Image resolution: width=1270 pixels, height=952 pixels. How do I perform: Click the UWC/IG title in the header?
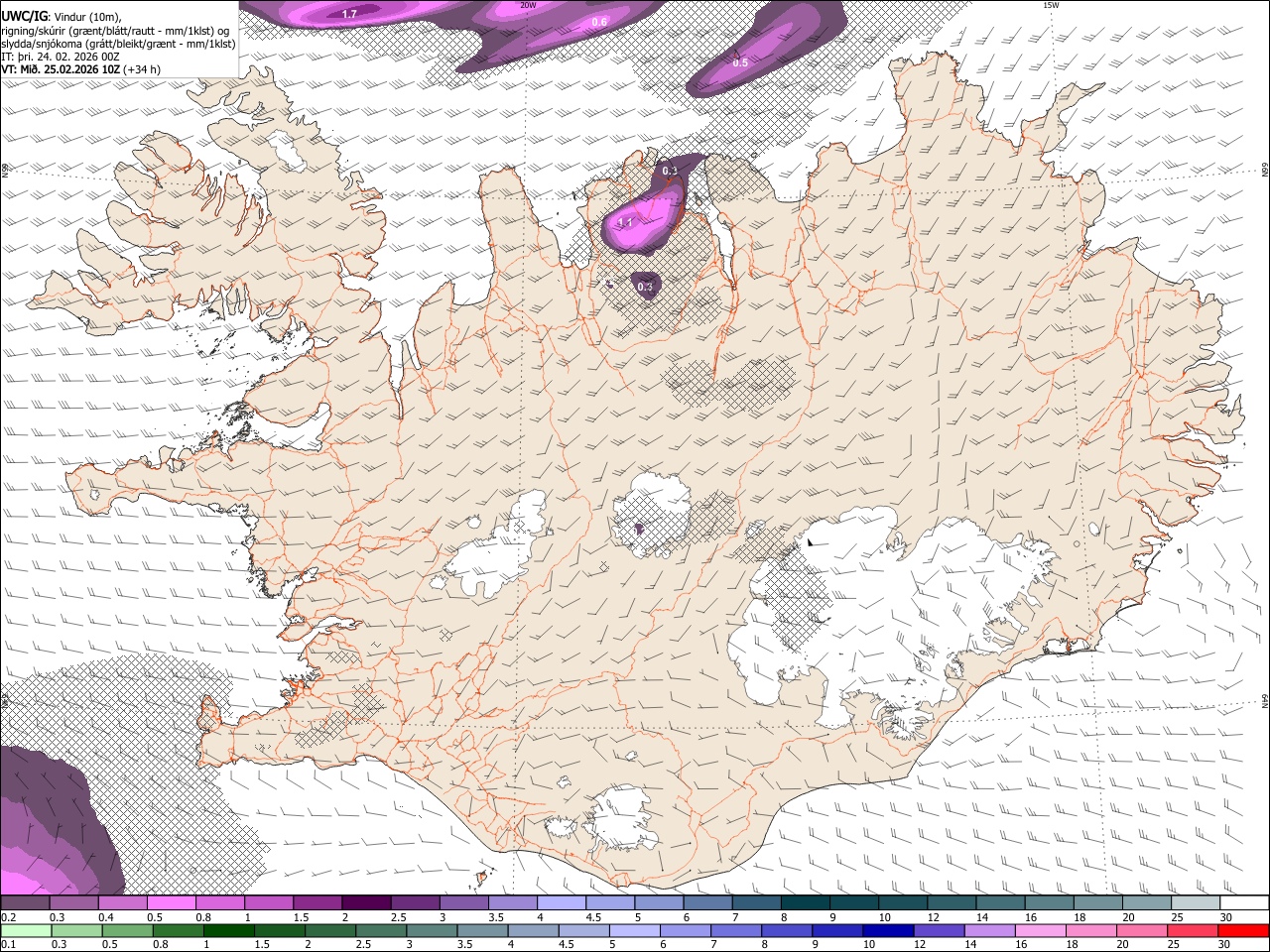[x=24, y=16]
